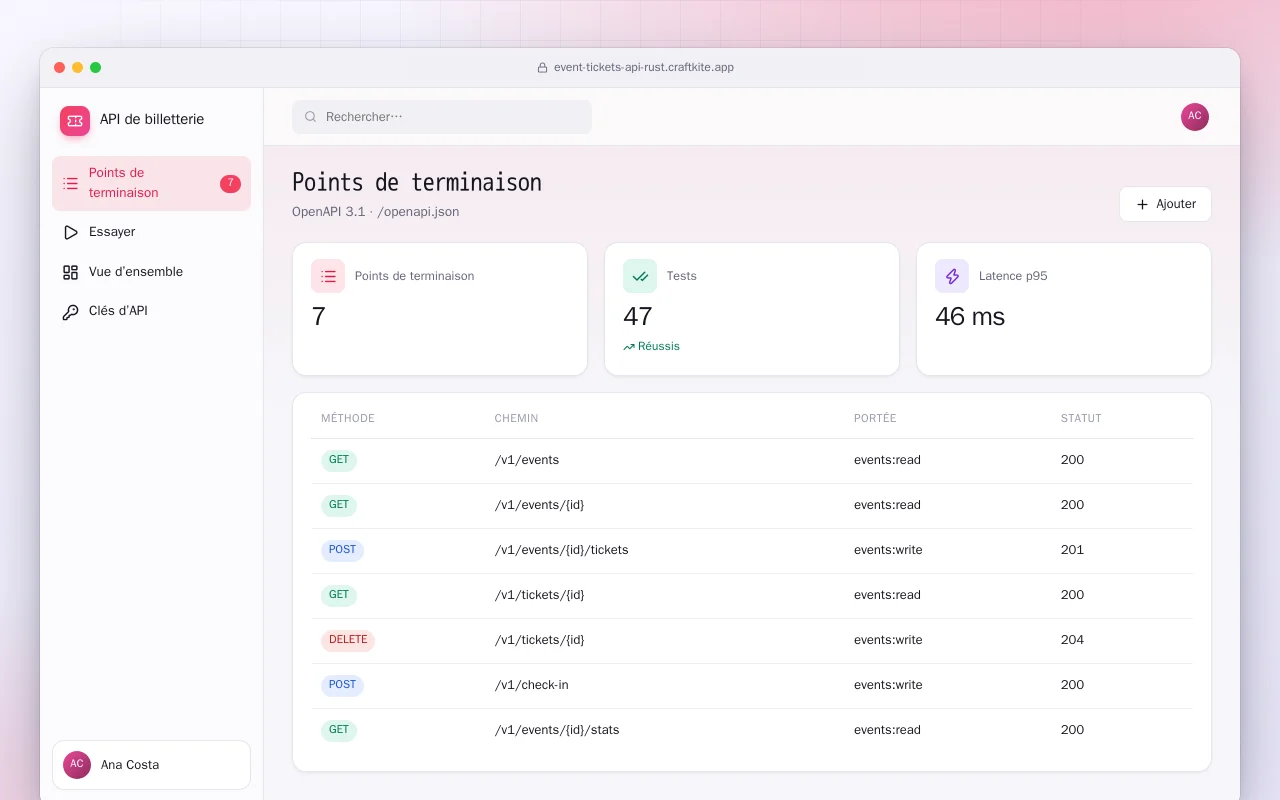Click the GET badge for /v1/events/{id}/stats

339,730
